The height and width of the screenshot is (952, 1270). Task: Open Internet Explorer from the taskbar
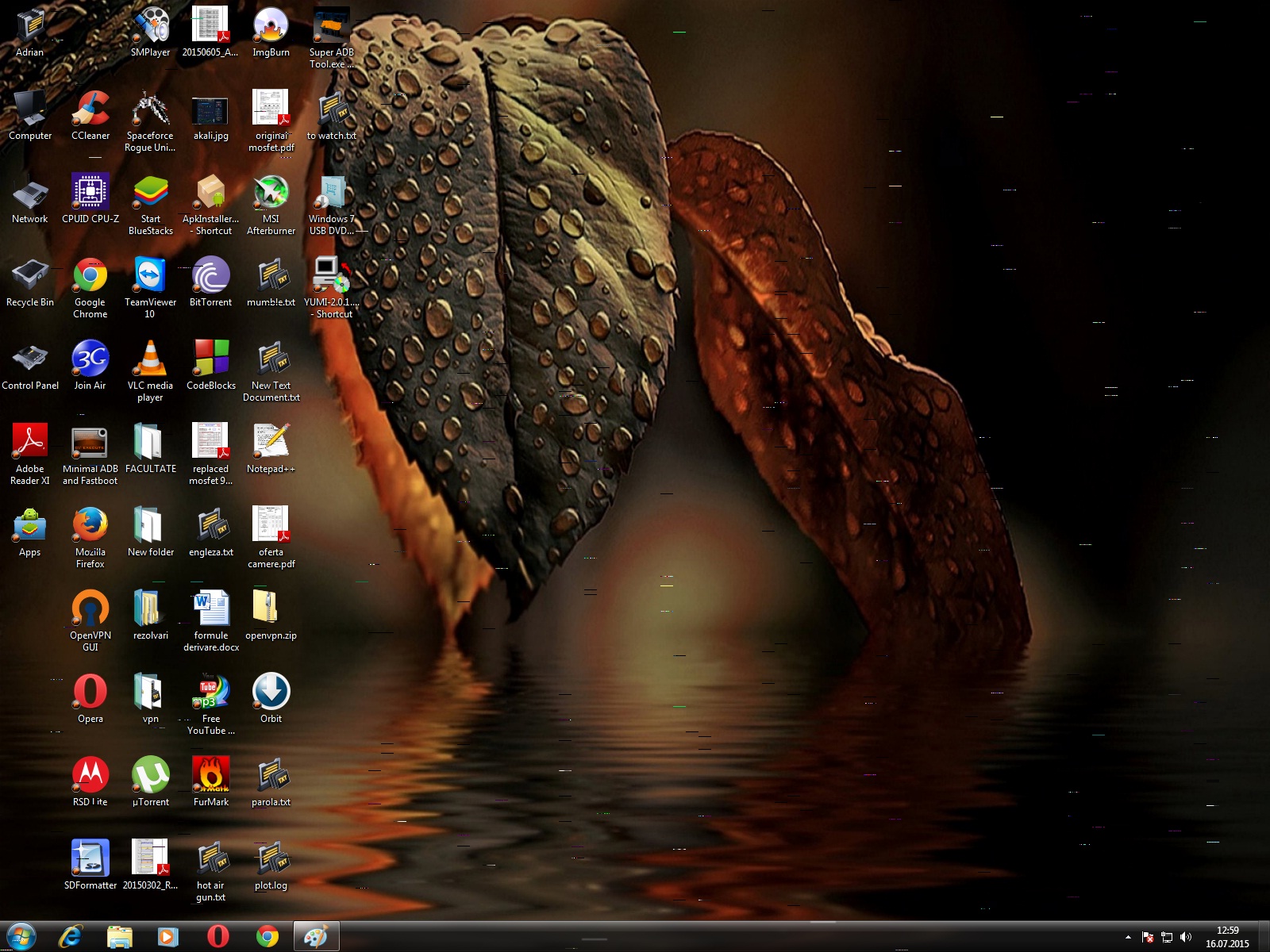[71, 937]
